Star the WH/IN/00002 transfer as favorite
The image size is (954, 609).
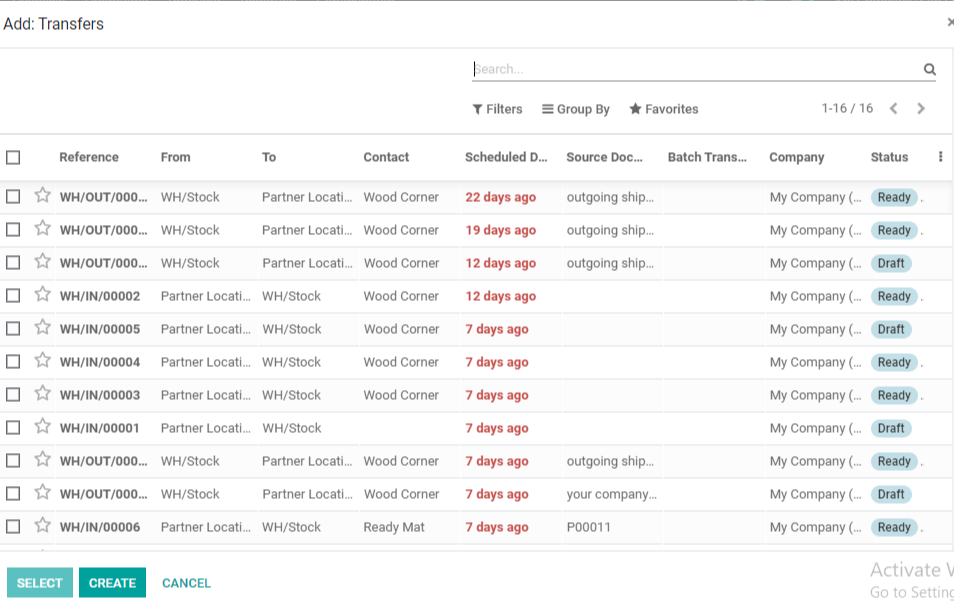point(42,295)
